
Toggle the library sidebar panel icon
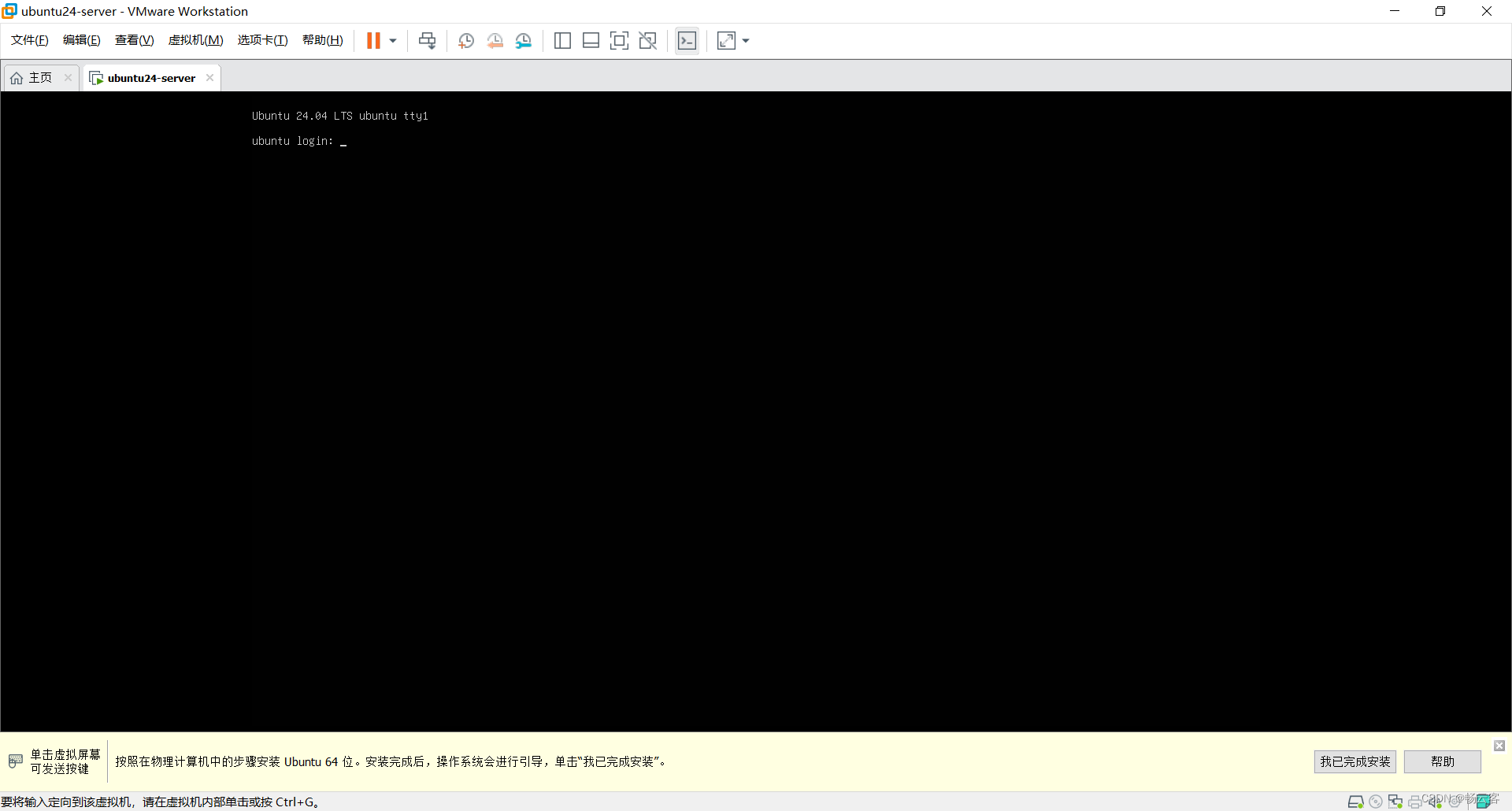pyautogui.click(x=562, y=40)
